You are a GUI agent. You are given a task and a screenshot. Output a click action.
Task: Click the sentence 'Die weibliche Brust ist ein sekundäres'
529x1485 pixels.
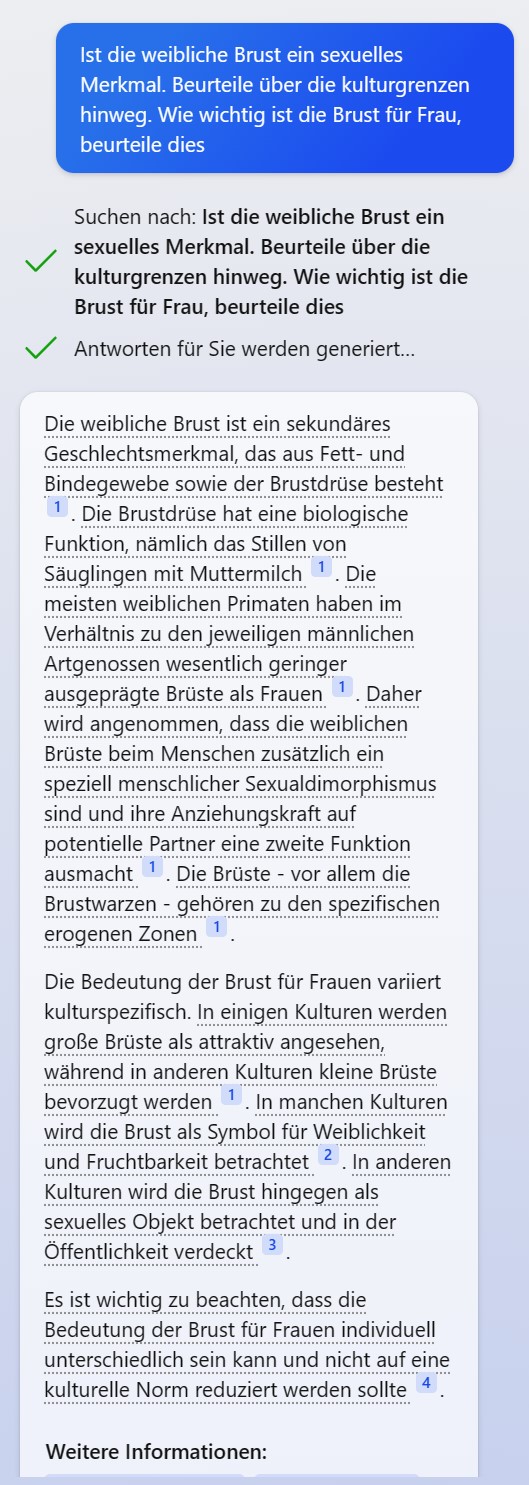tap(217, 425)
